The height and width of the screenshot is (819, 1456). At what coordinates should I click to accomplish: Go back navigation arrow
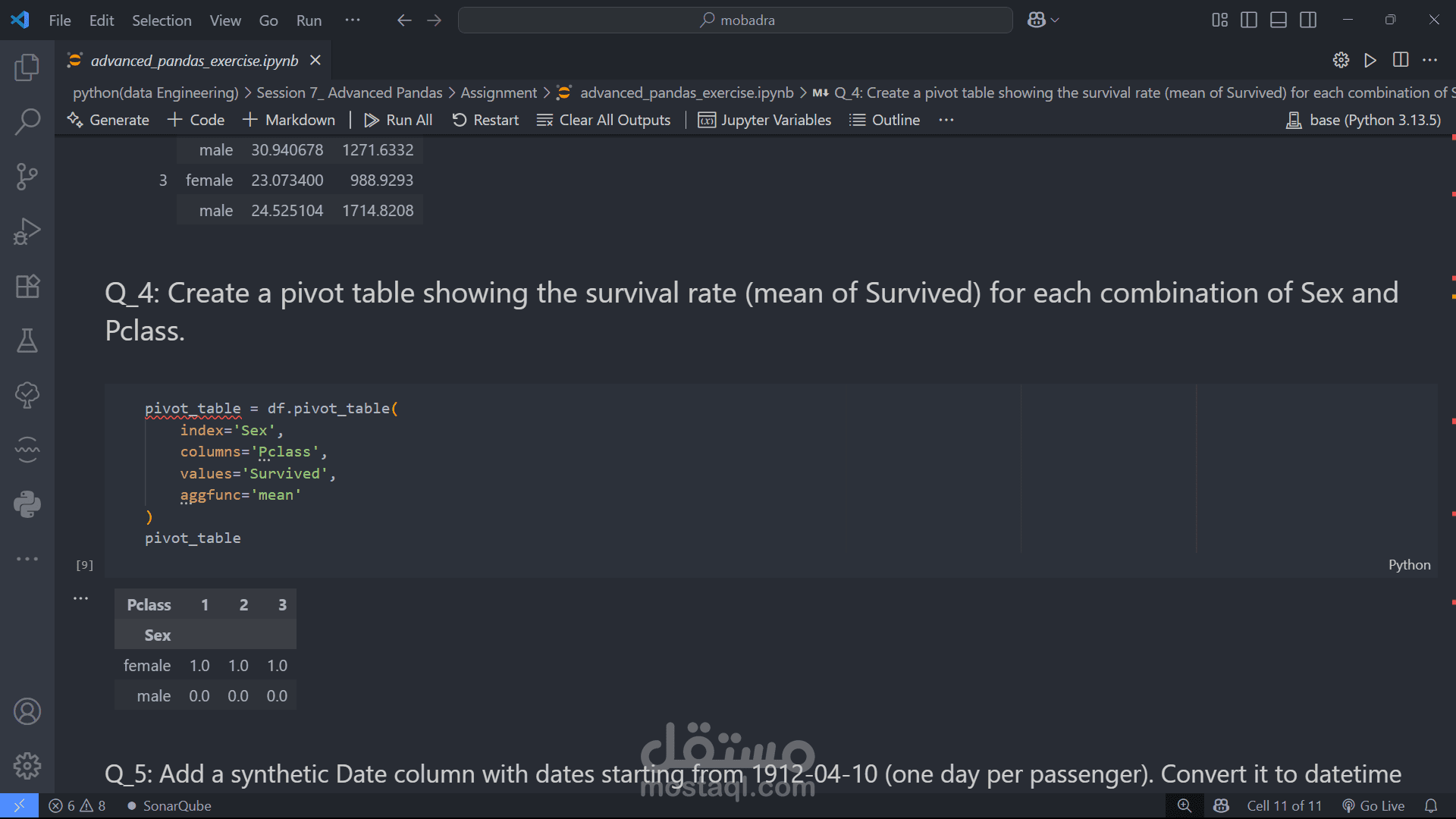[x=404, y=20]
